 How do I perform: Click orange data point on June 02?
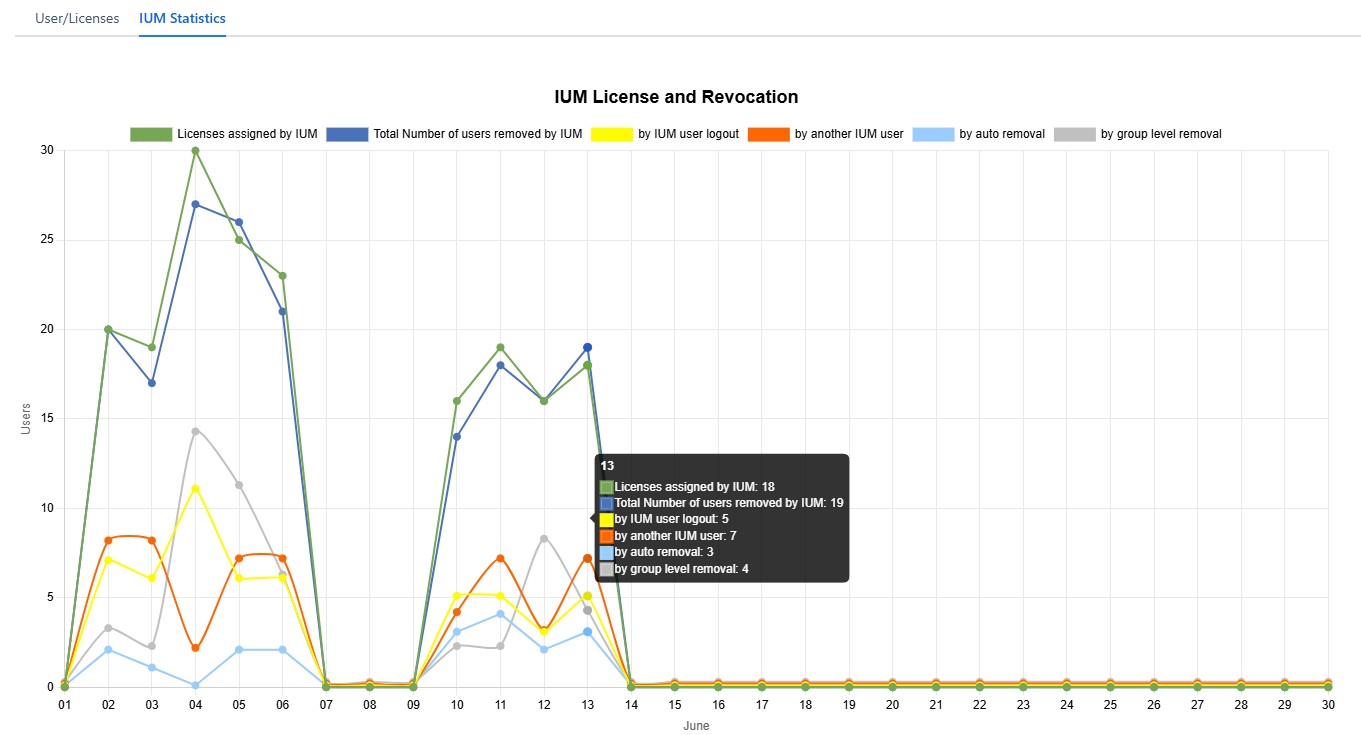tap(108, 540)
